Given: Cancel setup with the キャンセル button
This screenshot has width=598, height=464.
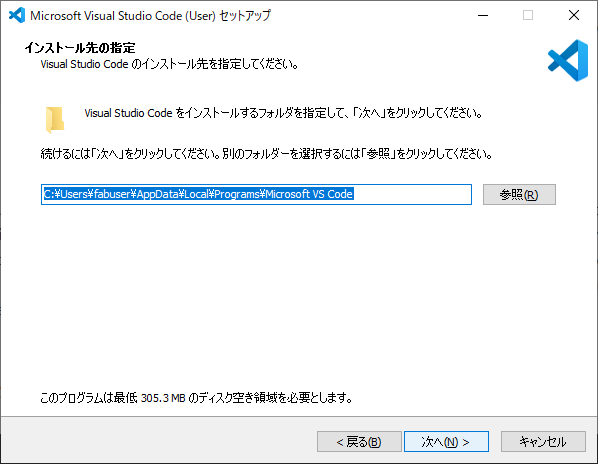Looking at the screenshot, I should click(543, 442).
